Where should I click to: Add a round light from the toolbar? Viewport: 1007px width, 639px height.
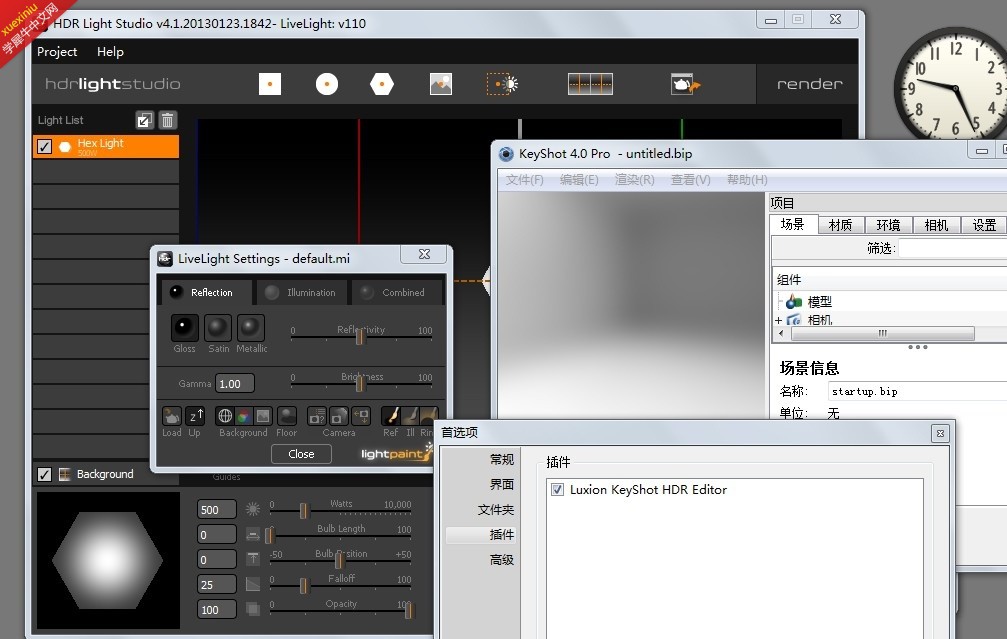coord(327,84)
